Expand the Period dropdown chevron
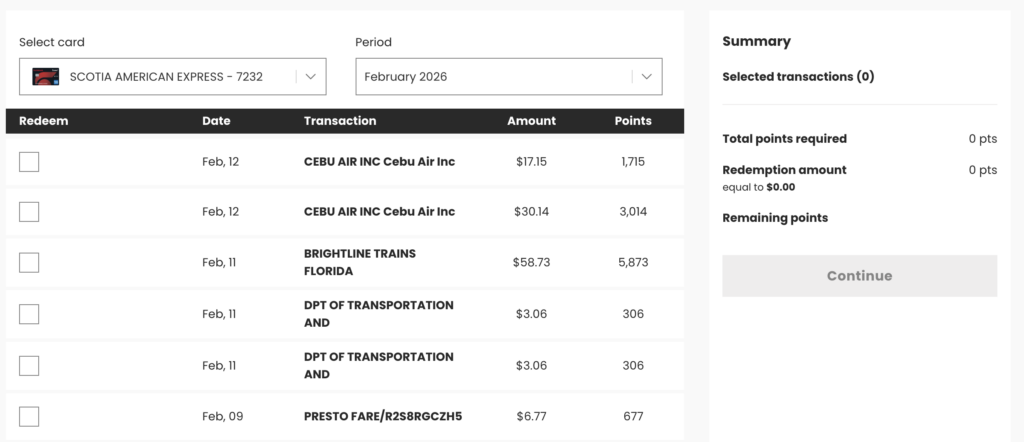Viewport: 1024px width, 442px height. (x=647, y=76)
